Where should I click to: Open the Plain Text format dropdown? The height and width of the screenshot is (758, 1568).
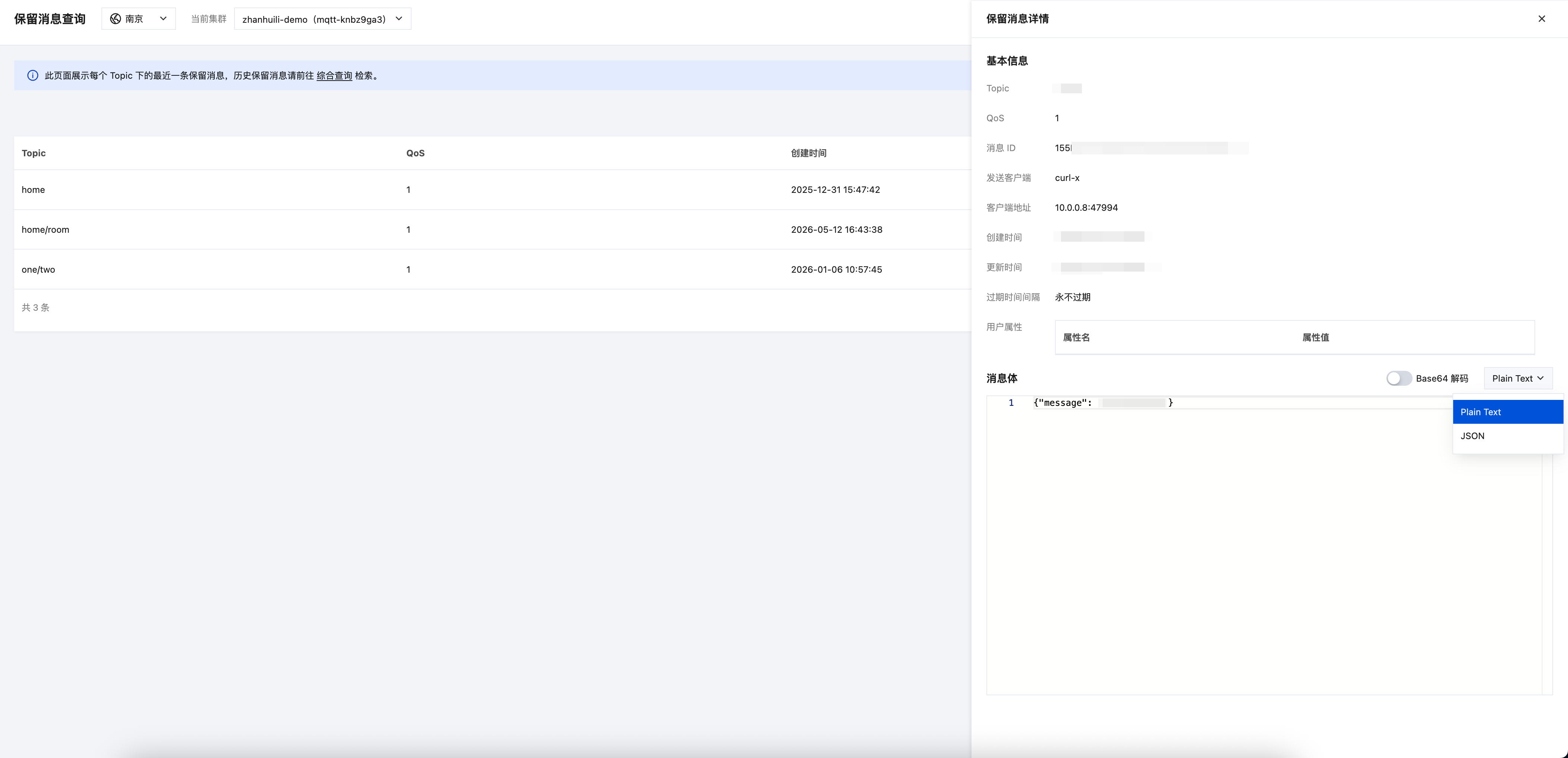tap(1518, 378)
